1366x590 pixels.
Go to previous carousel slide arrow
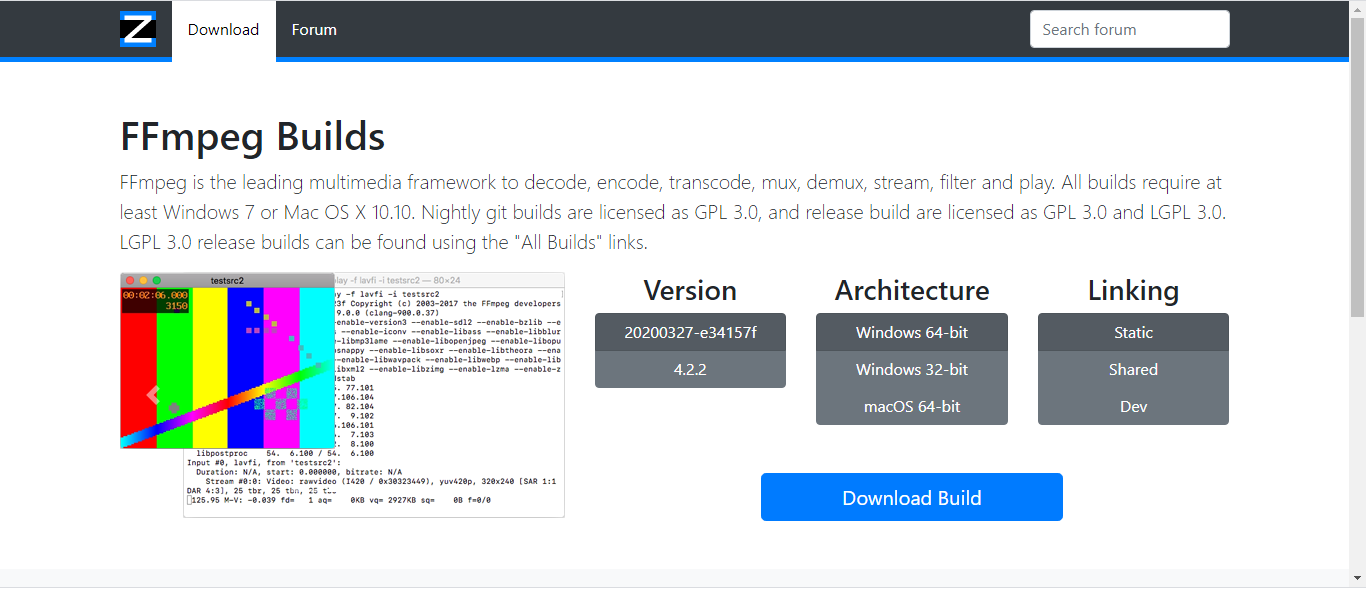point(153,394)
